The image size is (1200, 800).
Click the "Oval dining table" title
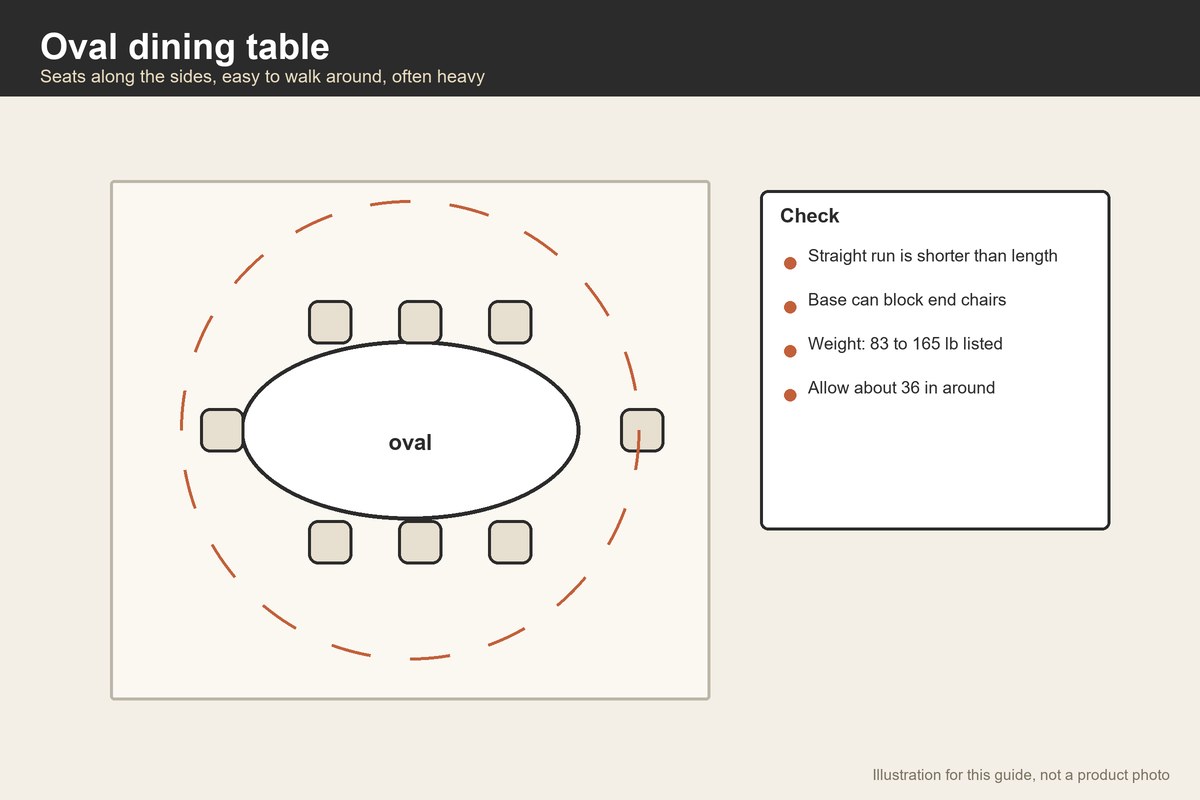pyautogui.click(x=185, y=46)
